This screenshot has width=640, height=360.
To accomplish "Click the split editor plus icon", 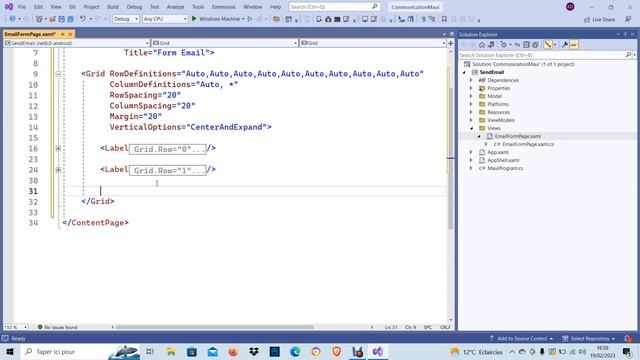I will [x=451, y=43].
